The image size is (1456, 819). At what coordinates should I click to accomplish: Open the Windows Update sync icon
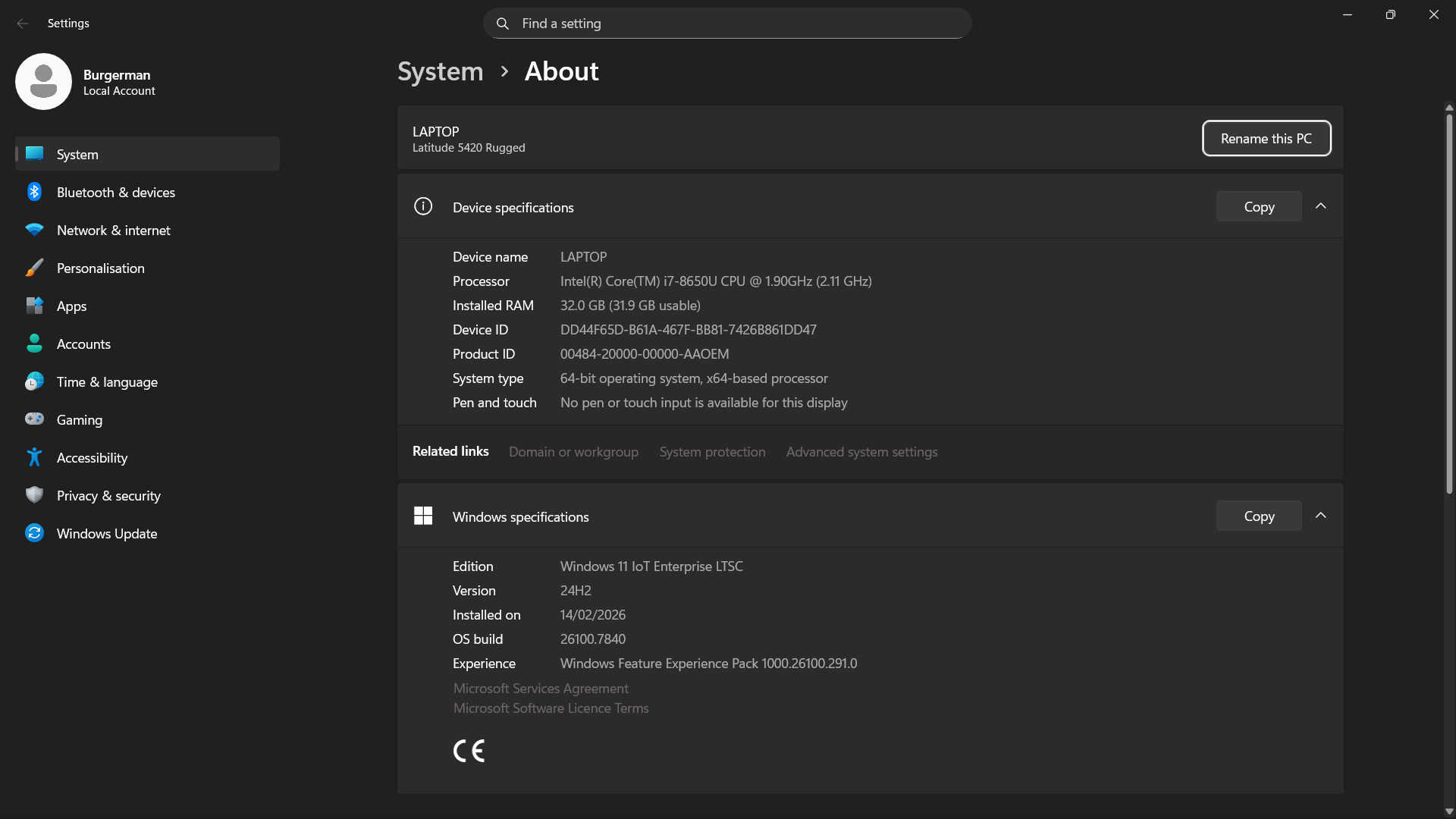click(34, 533)
